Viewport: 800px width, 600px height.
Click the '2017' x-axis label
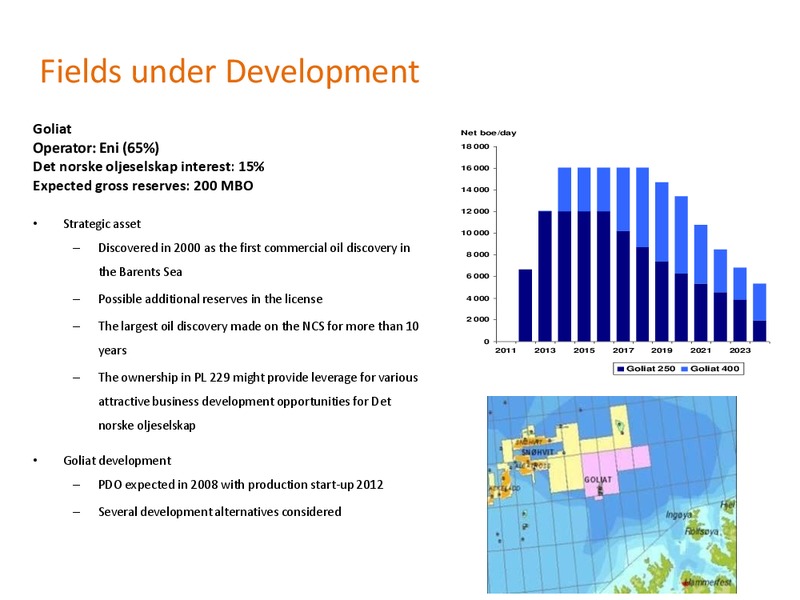(x=623, y=351)
